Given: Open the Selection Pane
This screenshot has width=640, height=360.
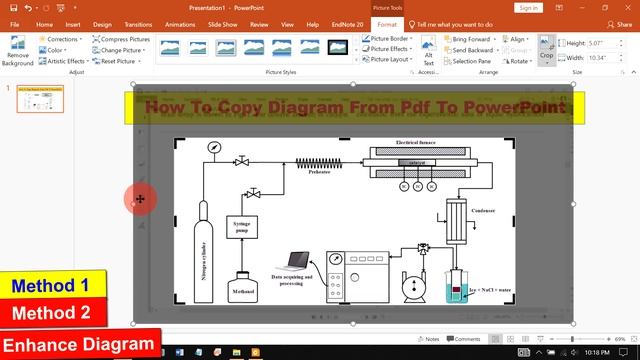Looking at the screenshot, I should (x=468, y=61).
